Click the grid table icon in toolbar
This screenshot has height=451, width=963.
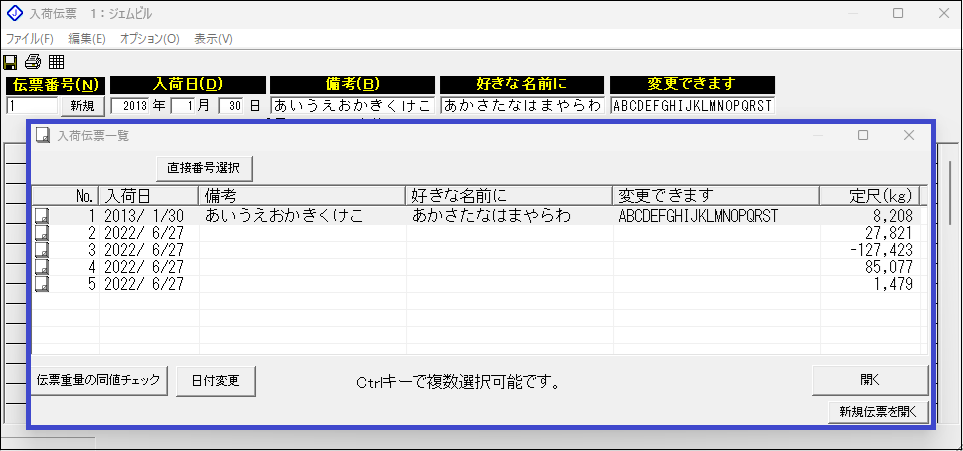56,62
